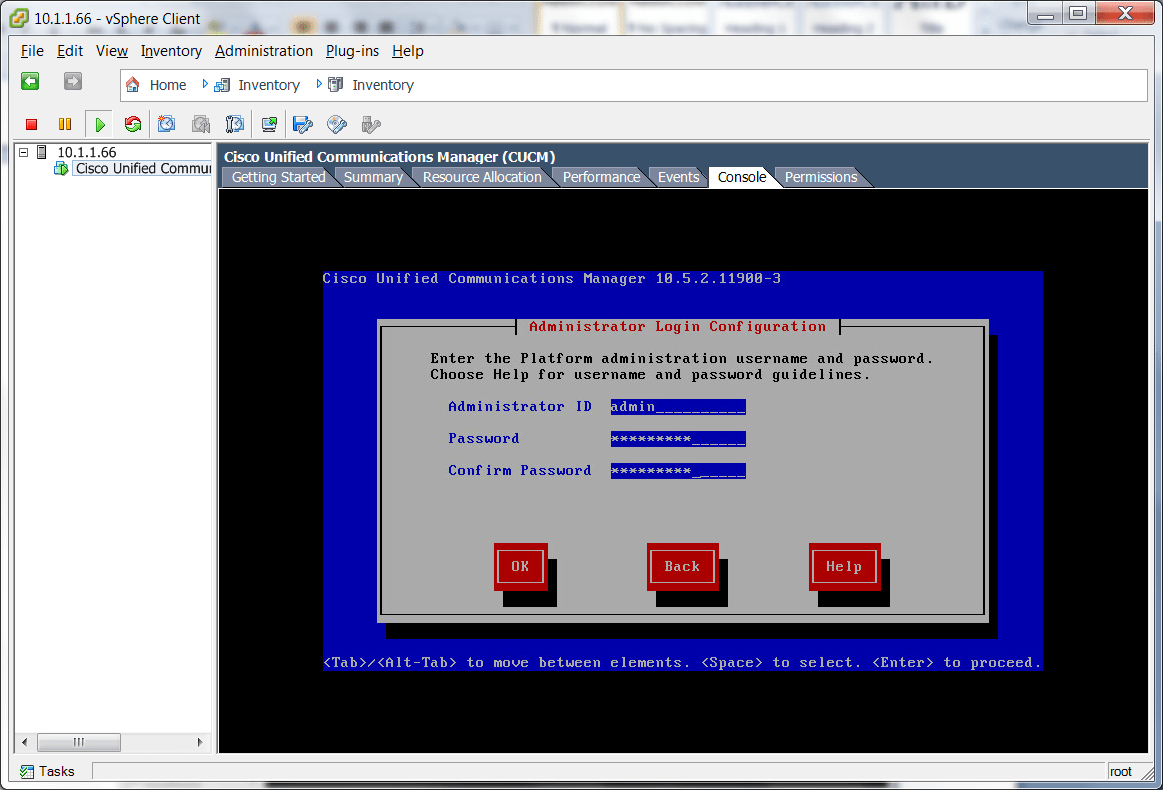This screenshot has width=1163, height=790.
Task: Switch to the Permissions tab
Action: [821, 177]
